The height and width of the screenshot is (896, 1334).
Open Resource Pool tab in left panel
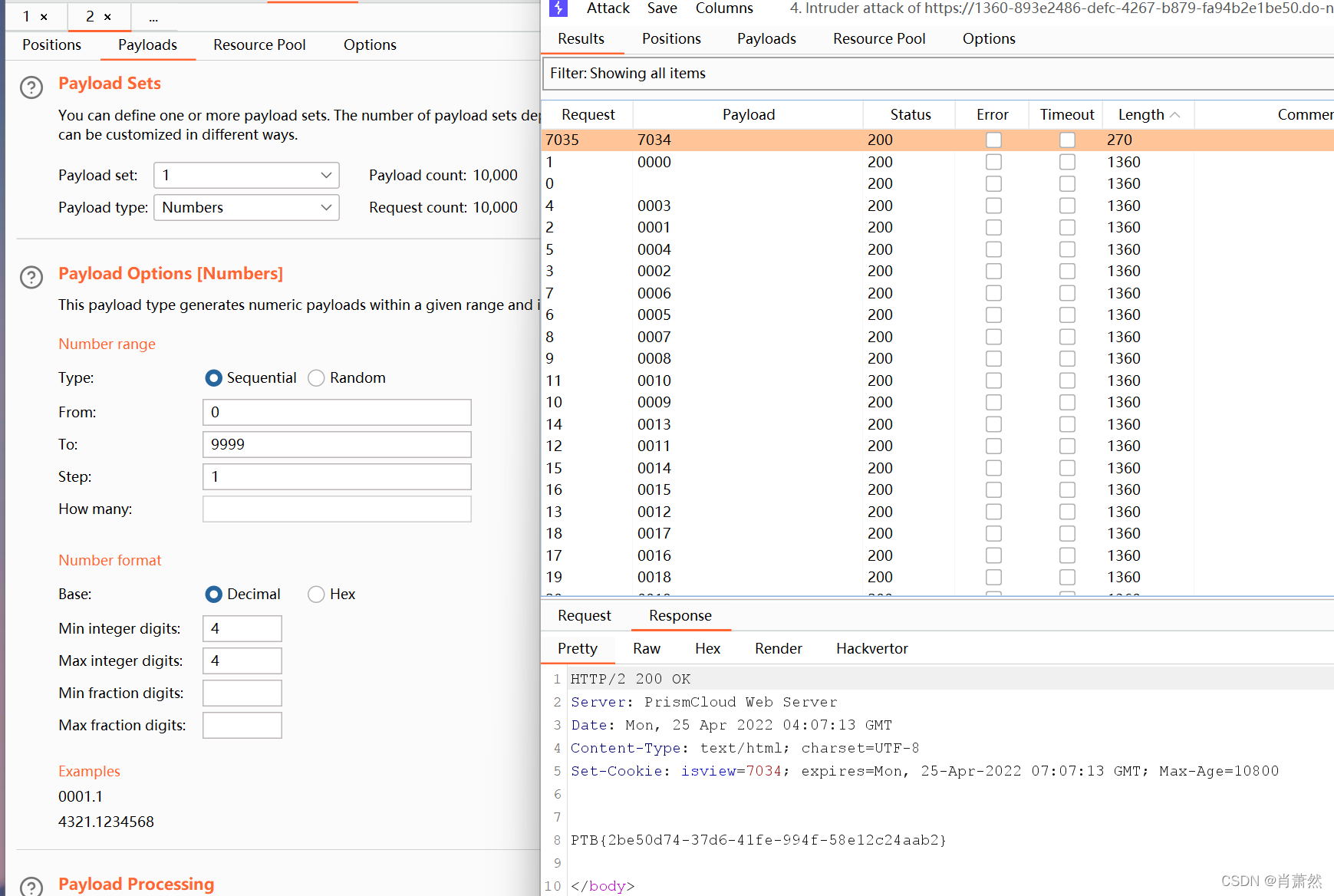tap(259, 45)
